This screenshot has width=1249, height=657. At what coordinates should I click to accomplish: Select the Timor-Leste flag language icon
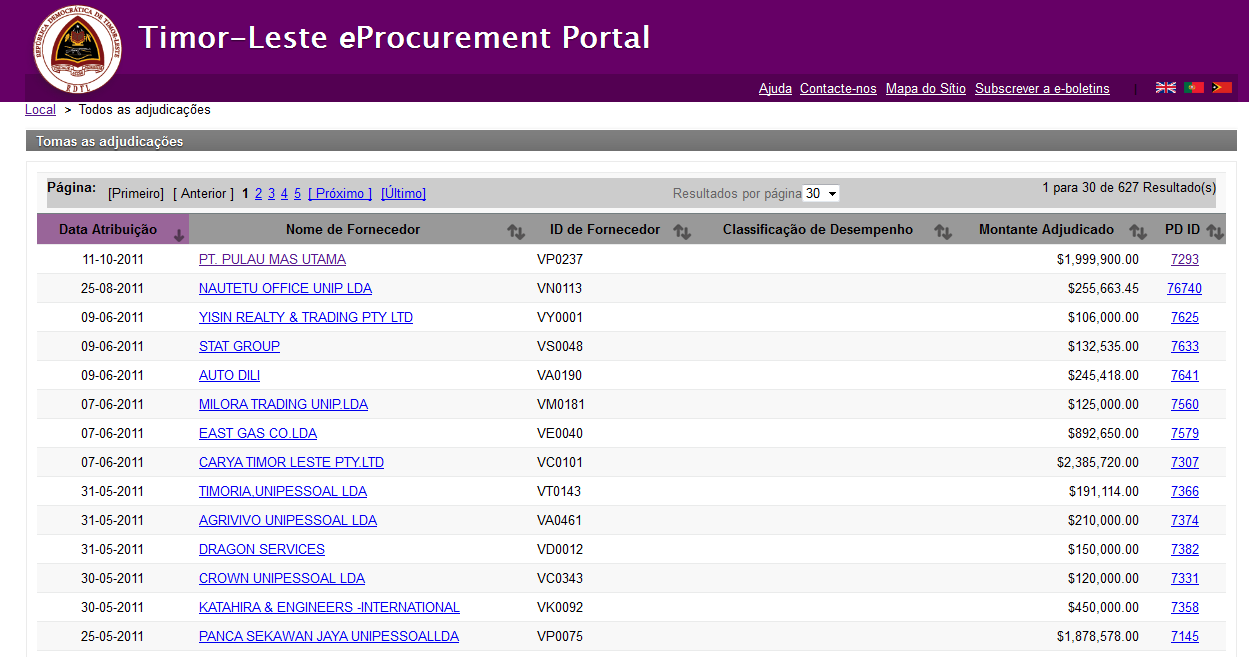(1222, 88)
